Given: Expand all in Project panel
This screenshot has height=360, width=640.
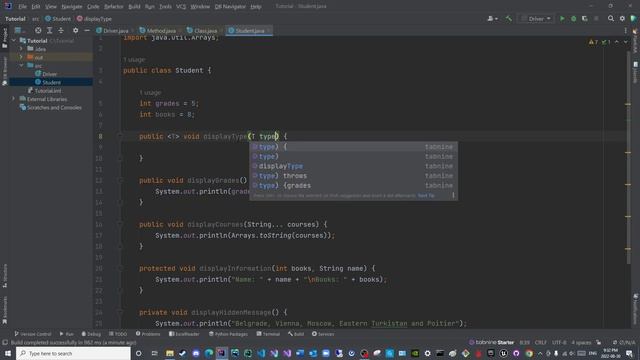Looking at the screenshot, I should (49, 30).
